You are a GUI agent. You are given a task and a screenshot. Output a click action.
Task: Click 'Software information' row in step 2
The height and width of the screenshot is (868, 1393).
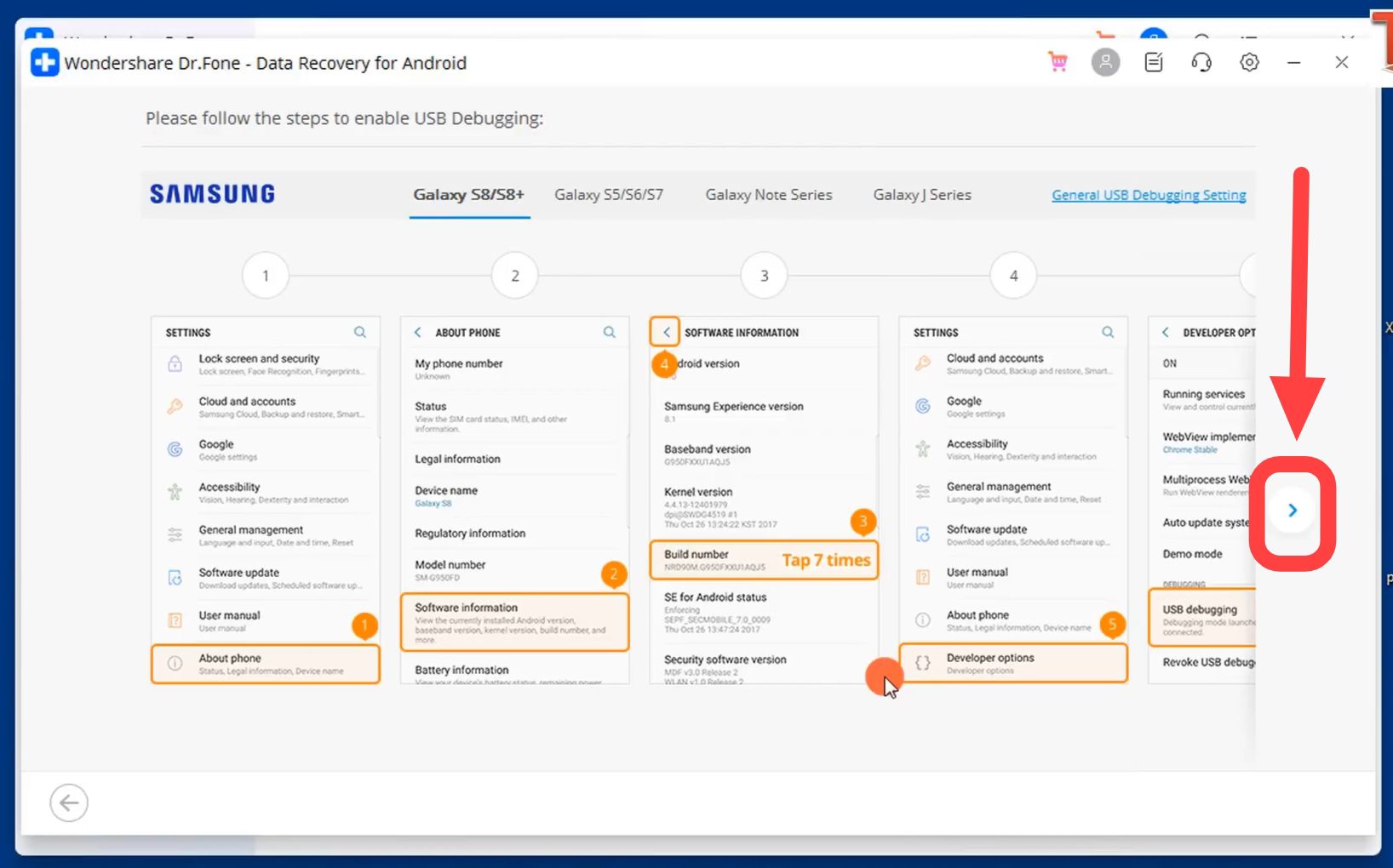click(515, 623)
